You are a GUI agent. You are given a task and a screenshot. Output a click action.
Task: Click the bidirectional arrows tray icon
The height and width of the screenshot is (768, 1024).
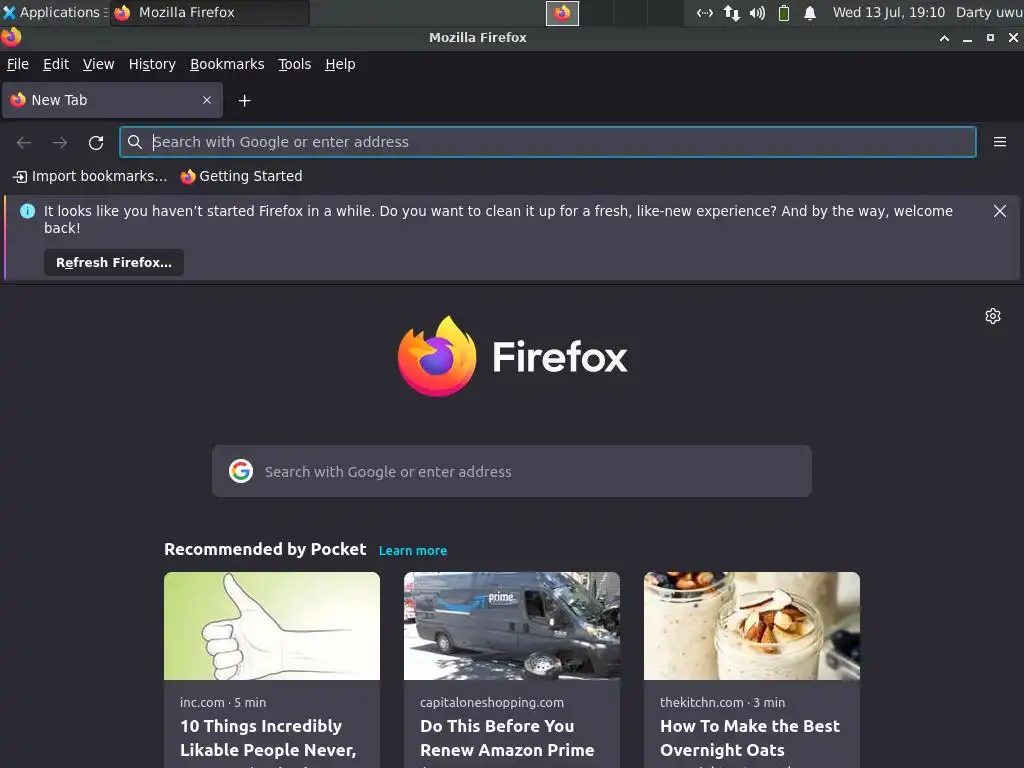click(705, 13)
